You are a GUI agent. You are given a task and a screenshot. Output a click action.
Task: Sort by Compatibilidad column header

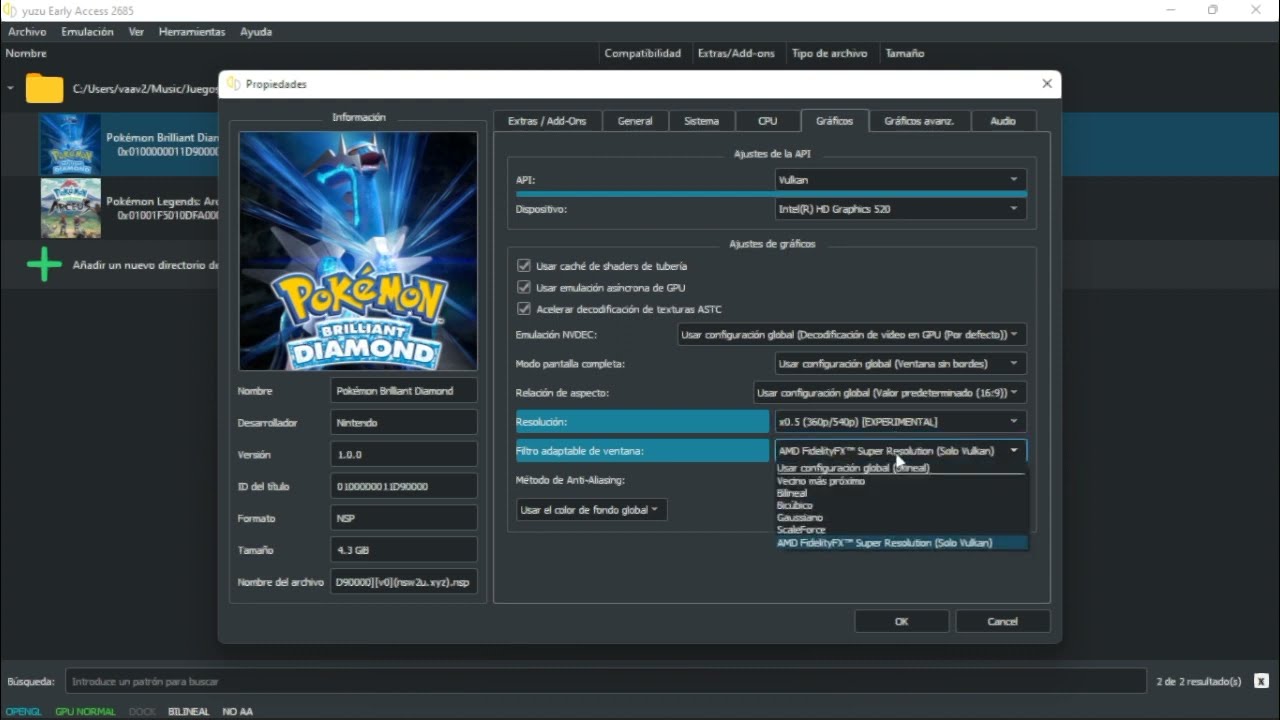(643, 54)
